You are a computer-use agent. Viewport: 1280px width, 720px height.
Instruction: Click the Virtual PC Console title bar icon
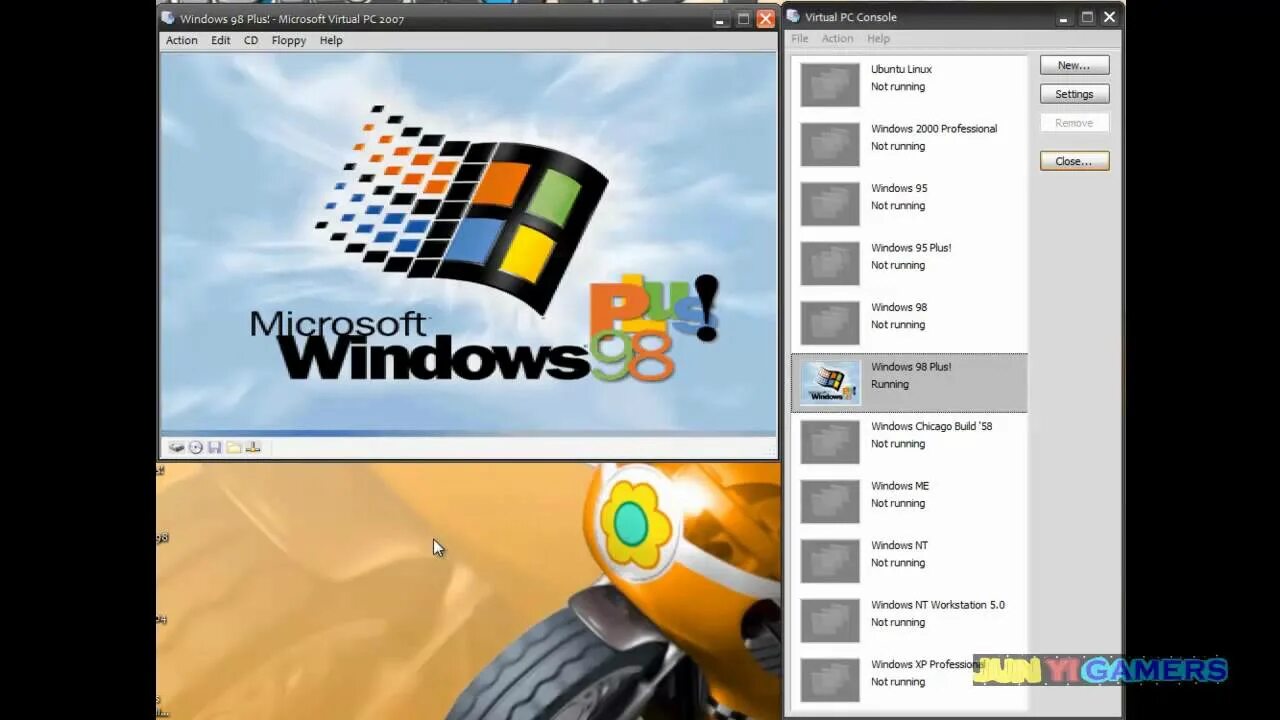pos(793,16)
